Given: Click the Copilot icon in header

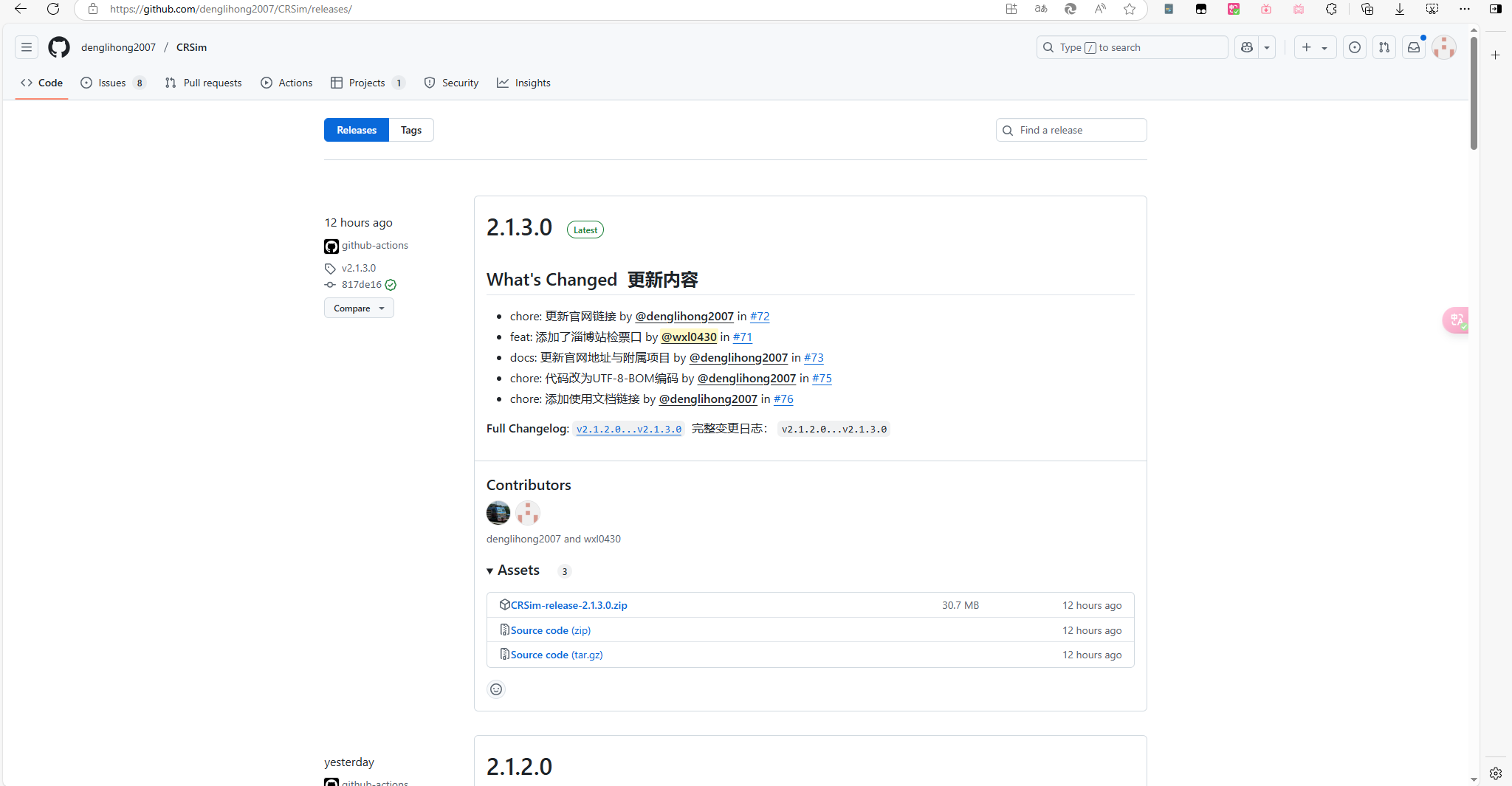Looking at the screenshot, I should tap(1247, 47).
